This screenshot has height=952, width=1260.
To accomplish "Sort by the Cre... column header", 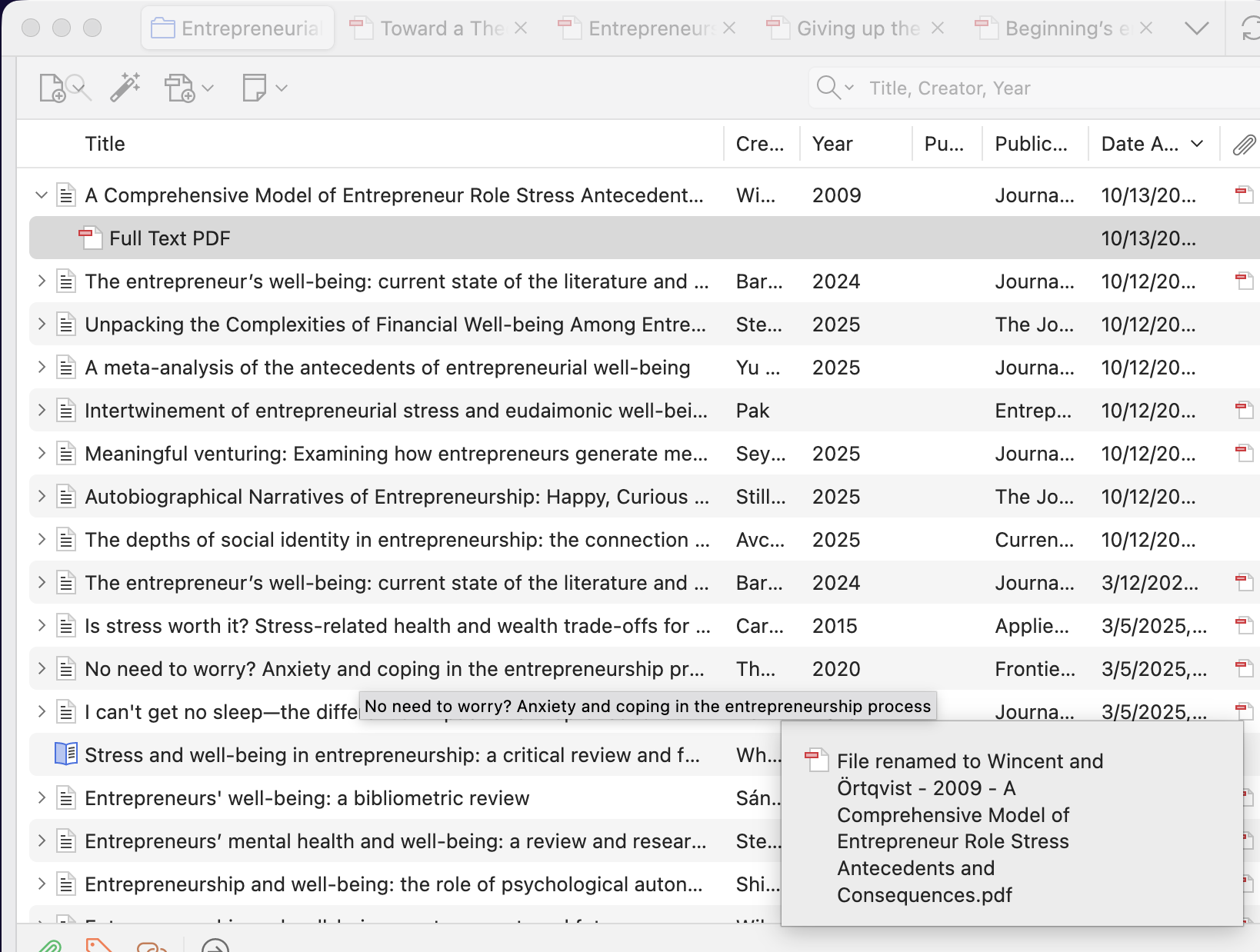I will pyautogui.click(x=760, y=144).
